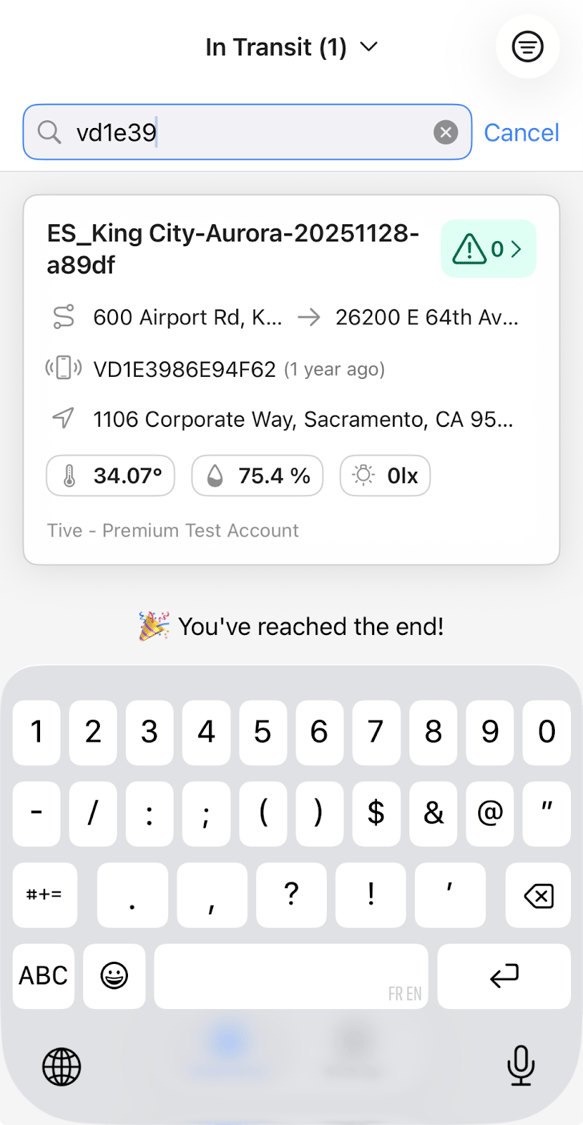Tap the backspace delete key
This screenshot has width=583, height=1125.
(x=537, y=895)
